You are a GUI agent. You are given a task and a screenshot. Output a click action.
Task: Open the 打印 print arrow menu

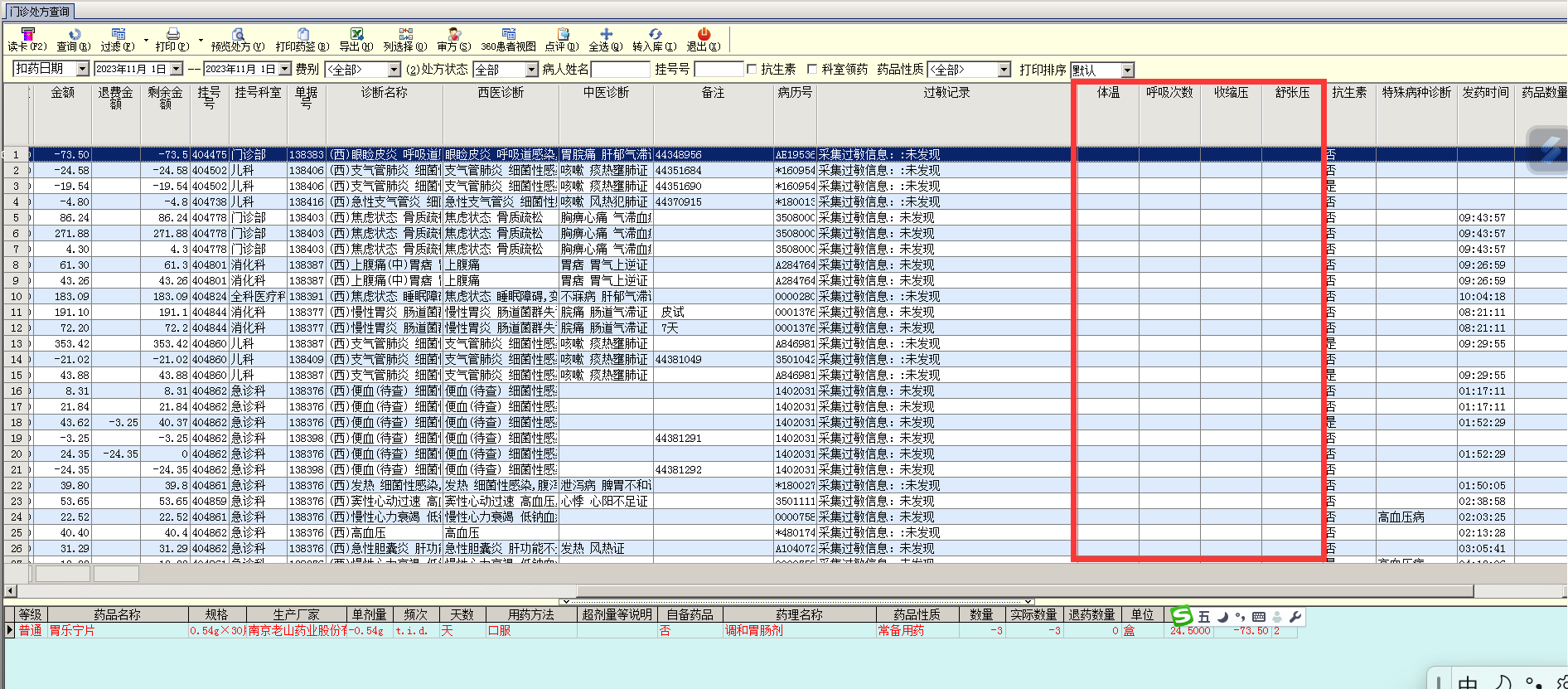click(201, 39)
